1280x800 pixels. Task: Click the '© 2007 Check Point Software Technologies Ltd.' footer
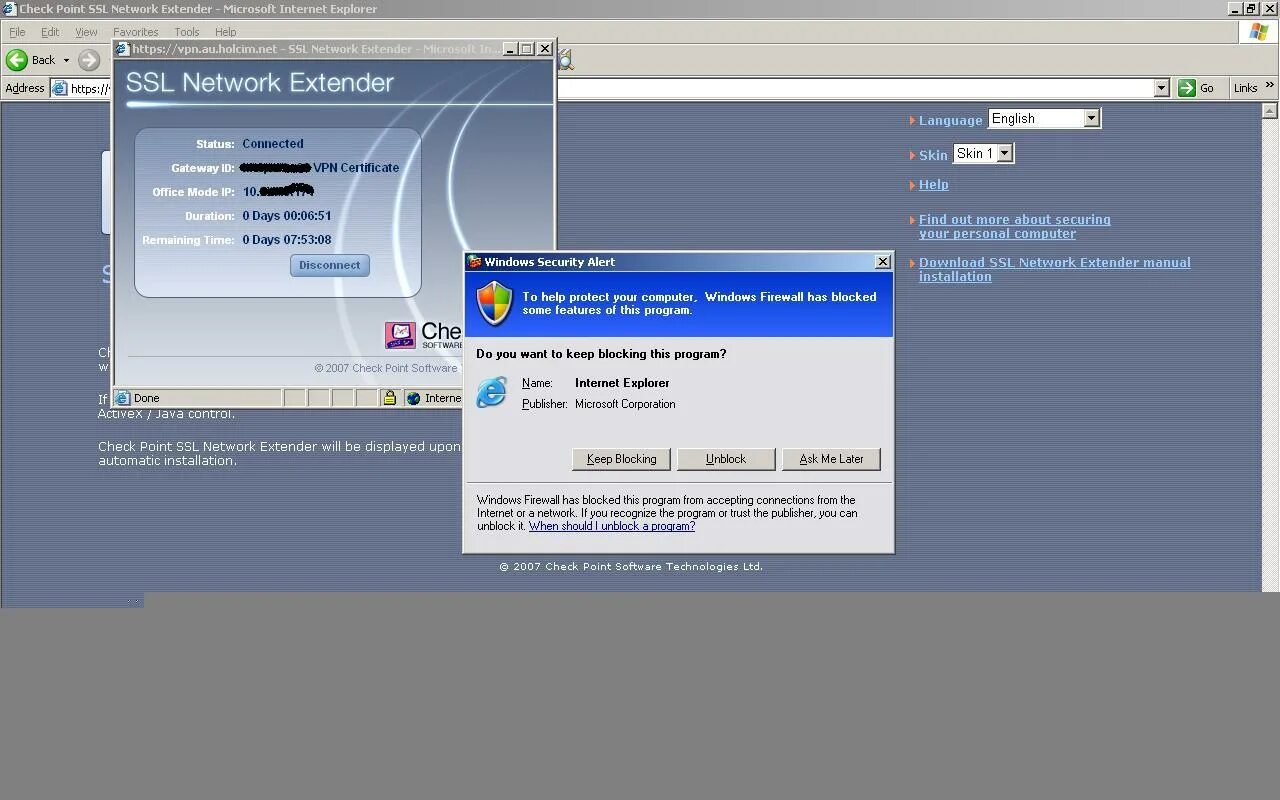[631, 566]
